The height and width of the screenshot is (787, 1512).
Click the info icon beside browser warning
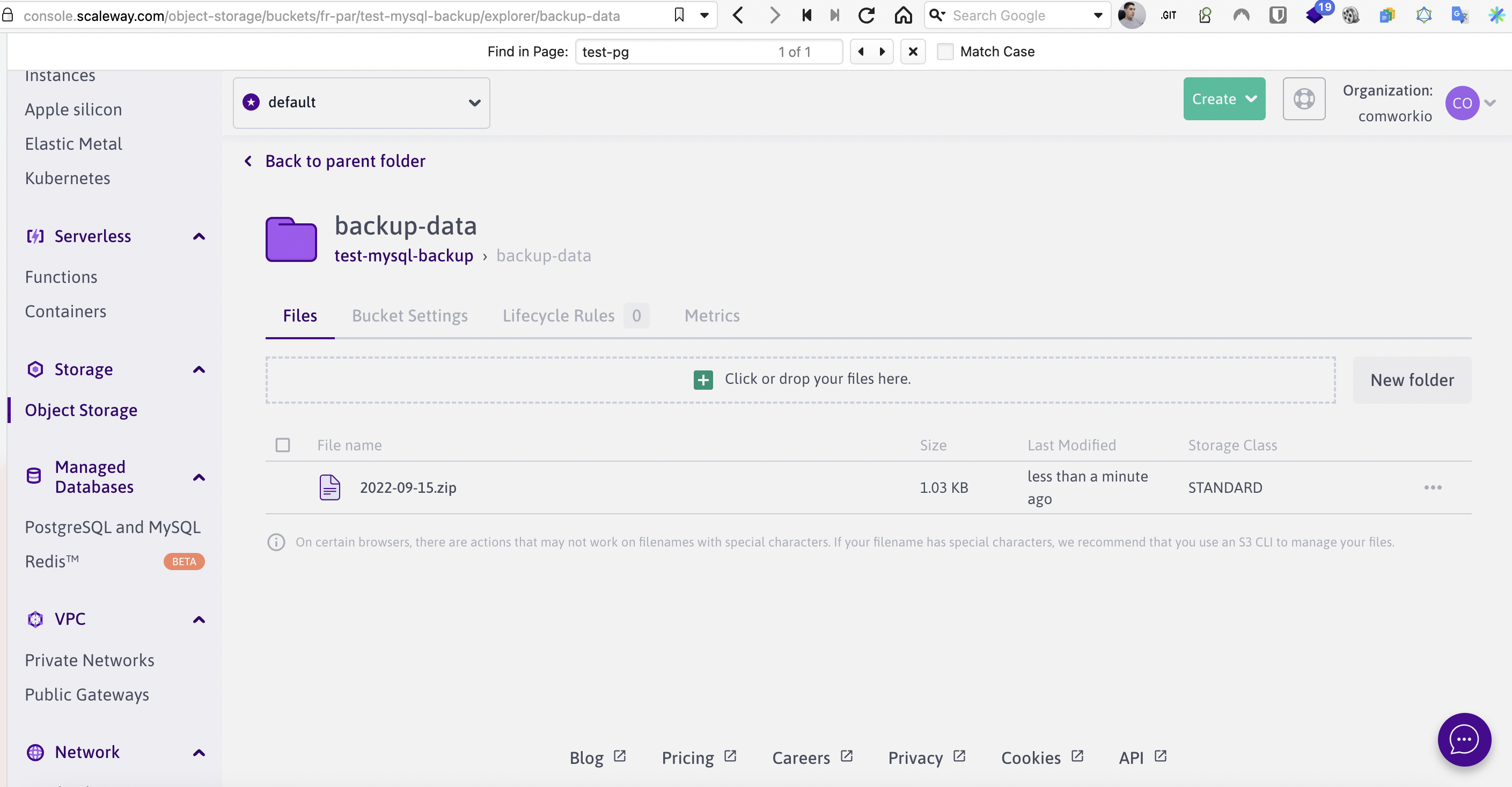(276, 542)
